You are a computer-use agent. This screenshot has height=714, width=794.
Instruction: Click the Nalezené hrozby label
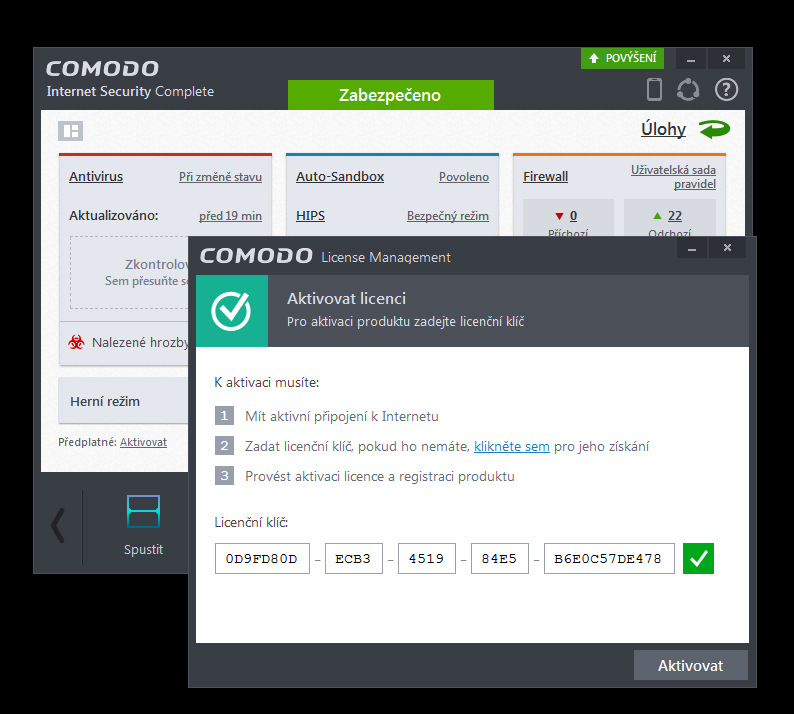(140, 343)
